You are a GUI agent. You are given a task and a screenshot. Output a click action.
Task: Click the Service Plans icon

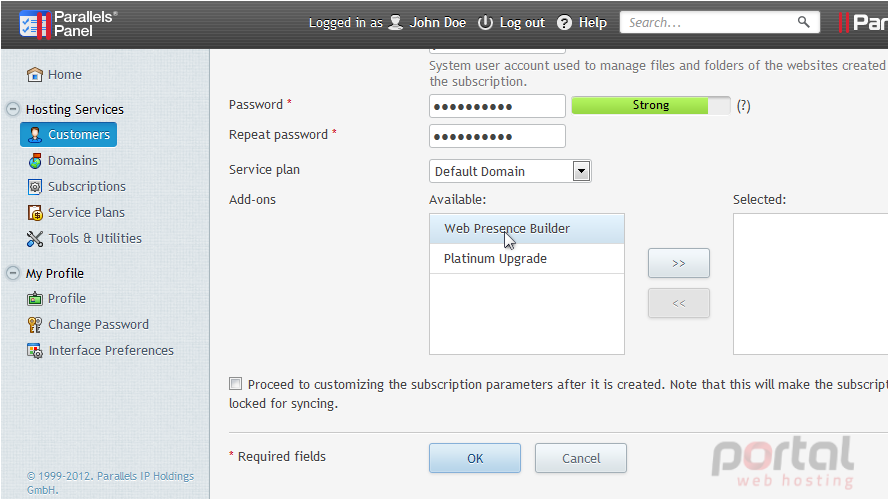click(35, 213)
